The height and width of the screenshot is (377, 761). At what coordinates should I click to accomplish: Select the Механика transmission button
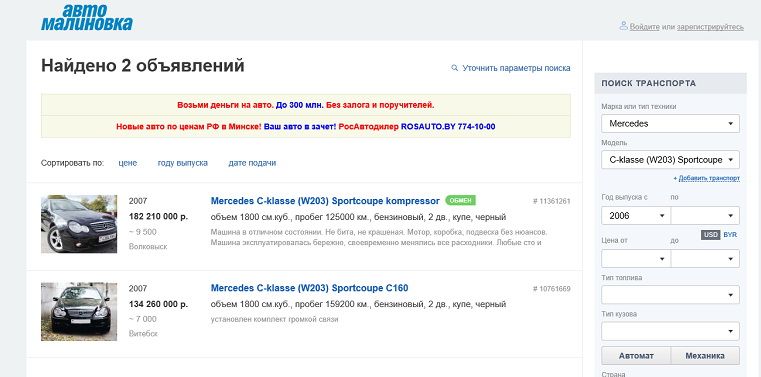(705, 356)
